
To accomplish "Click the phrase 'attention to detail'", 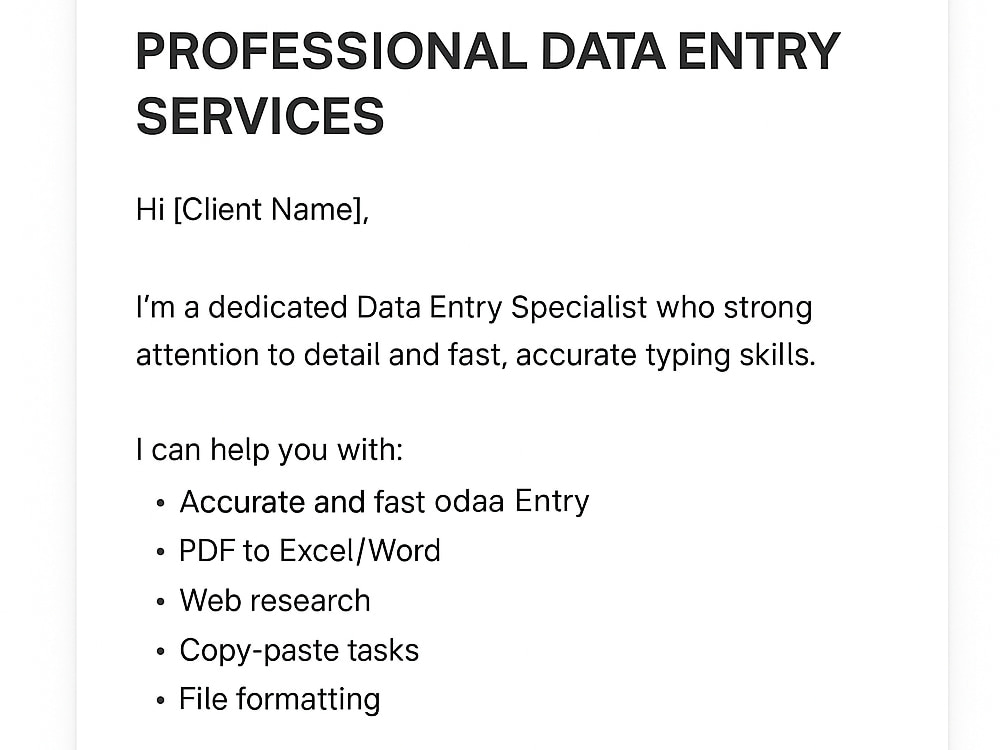I will (x=258, y=355).
